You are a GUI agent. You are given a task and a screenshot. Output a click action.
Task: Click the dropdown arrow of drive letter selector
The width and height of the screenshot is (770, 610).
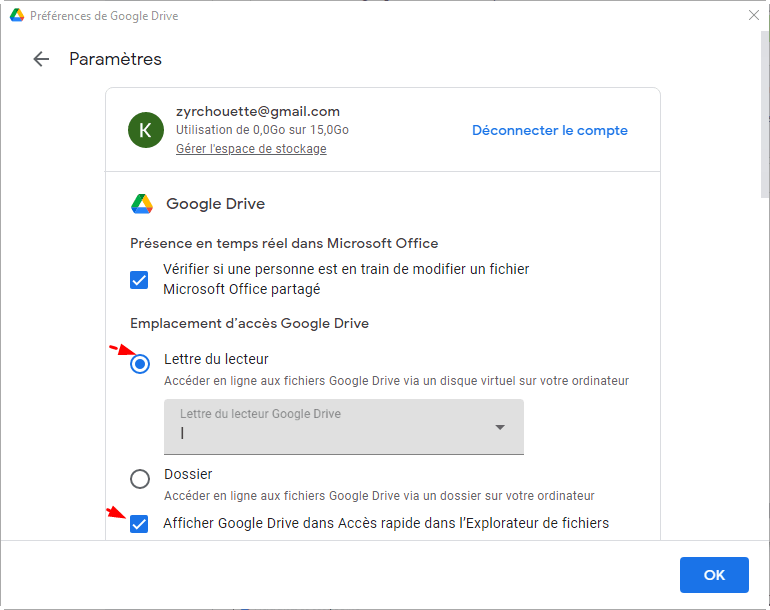(x=500, y=428)
